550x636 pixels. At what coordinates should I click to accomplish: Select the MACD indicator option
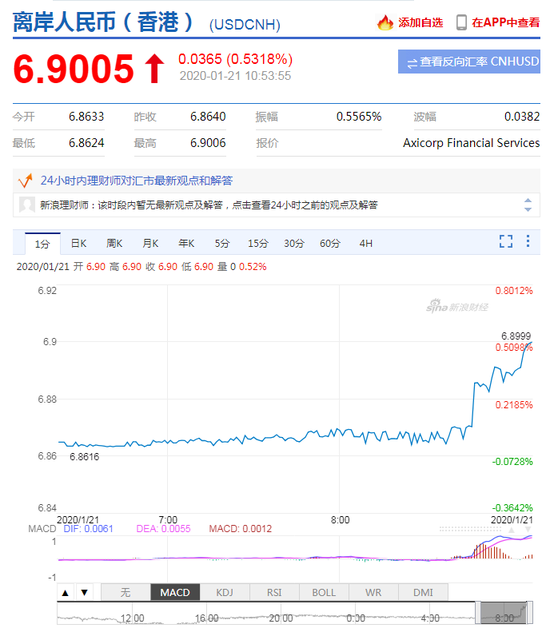click(175, 593)
